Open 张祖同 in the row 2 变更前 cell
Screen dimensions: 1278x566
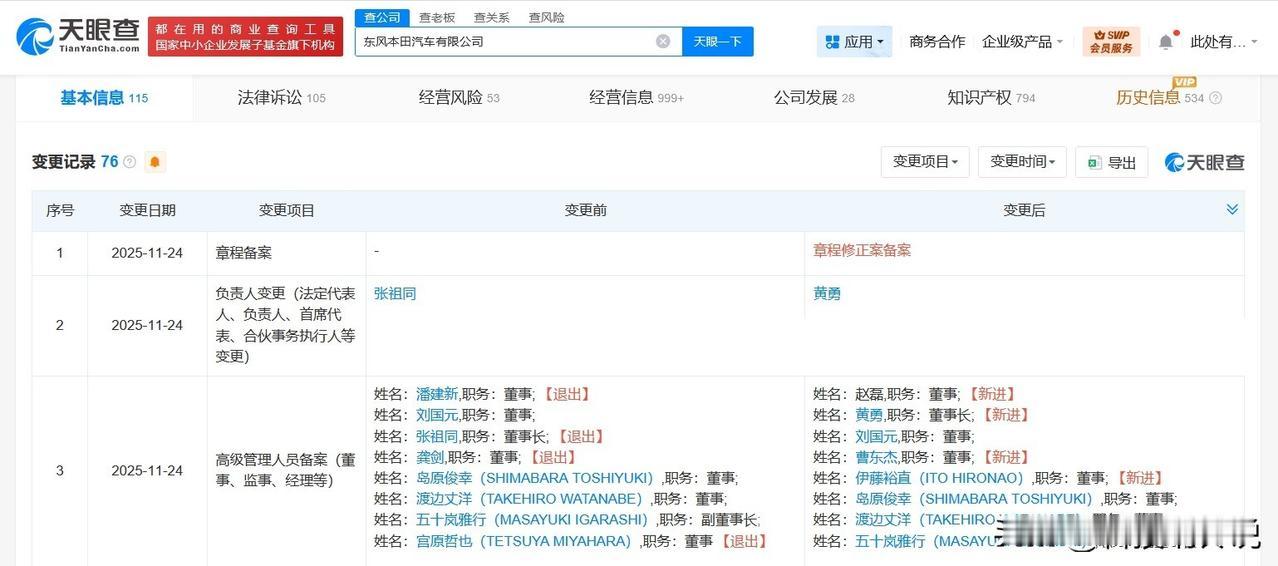coord(395,293)
